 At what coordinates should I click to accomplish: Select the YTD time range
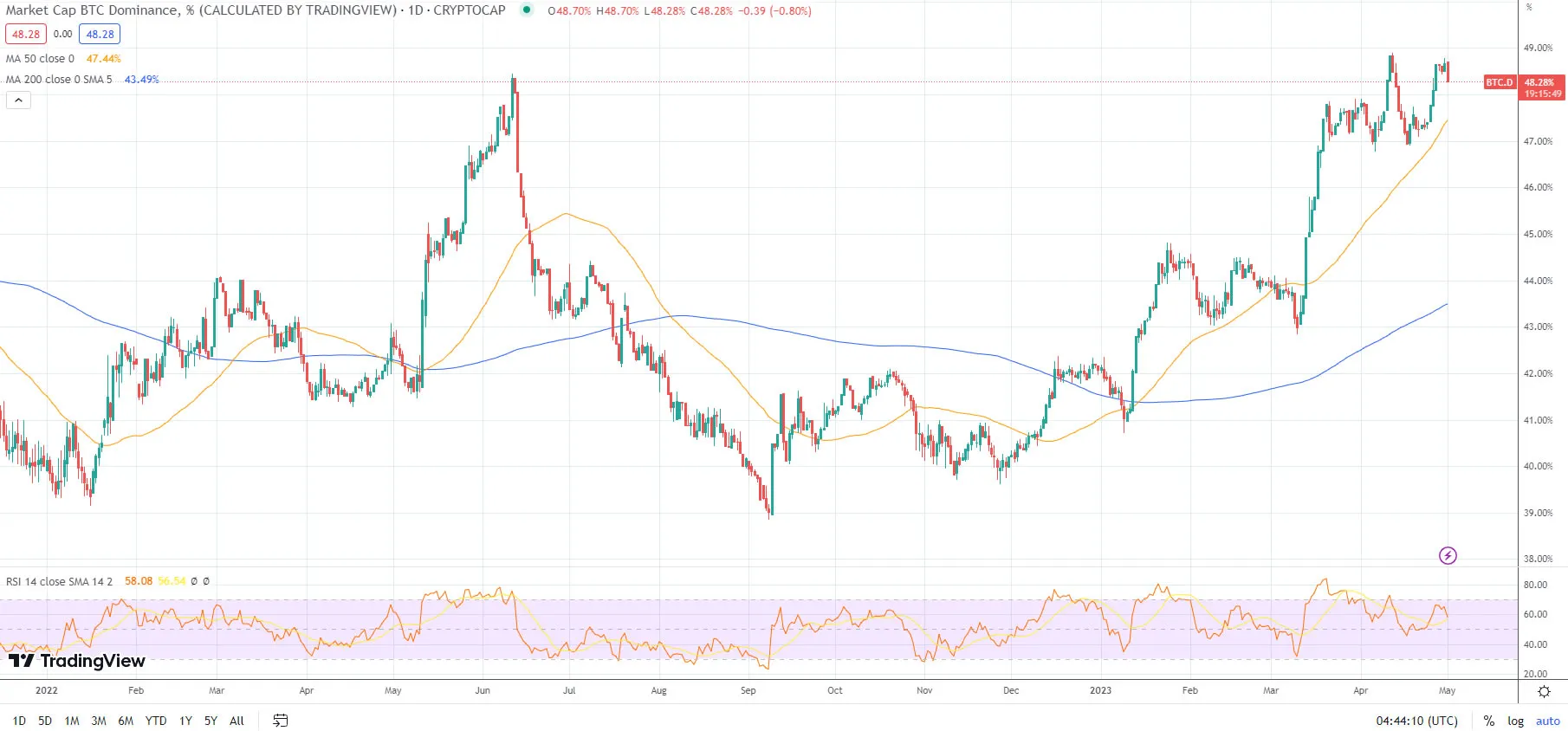156,721
